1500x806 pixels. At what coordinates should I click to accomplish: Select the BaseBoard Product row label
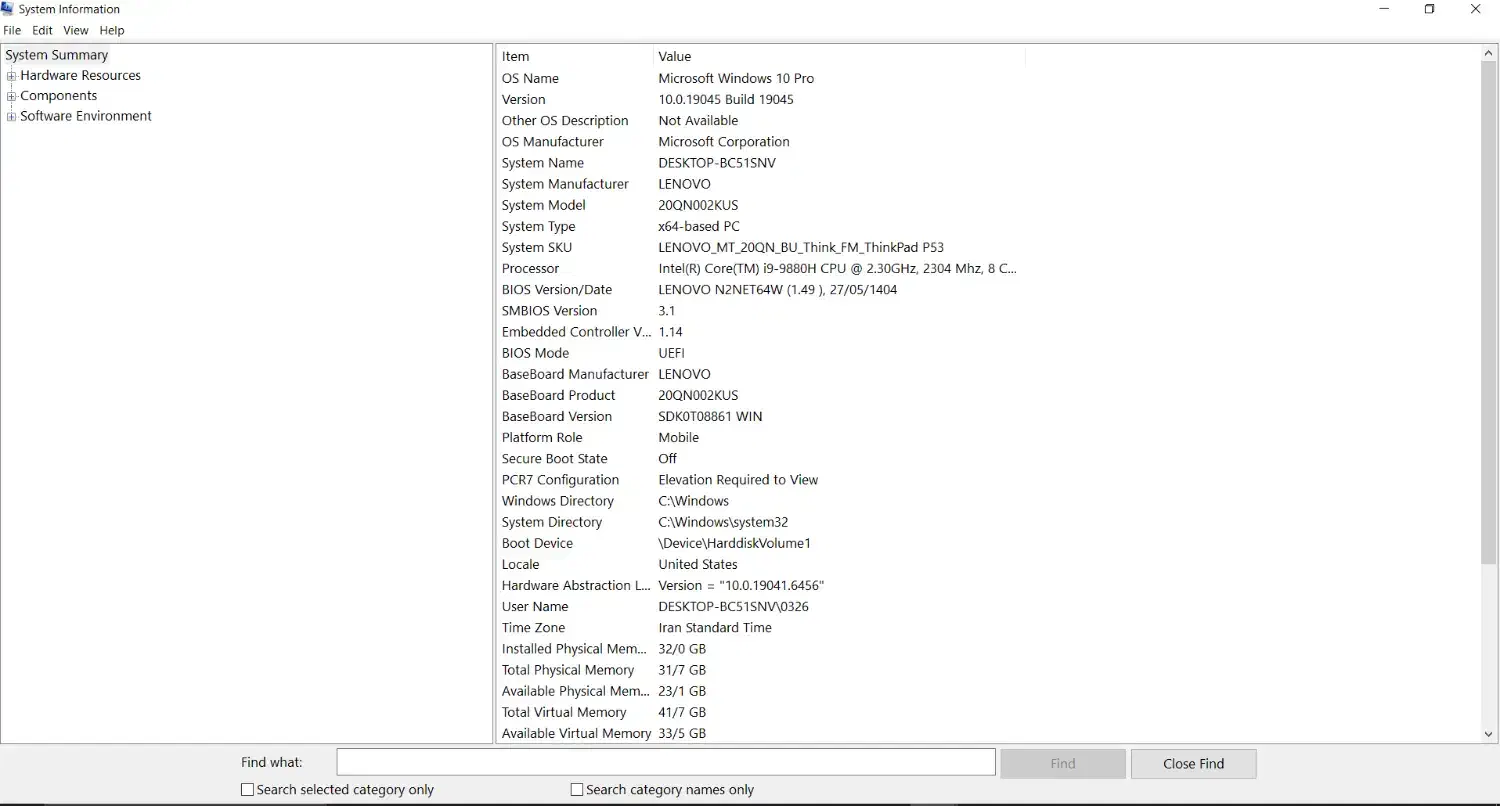559,395
